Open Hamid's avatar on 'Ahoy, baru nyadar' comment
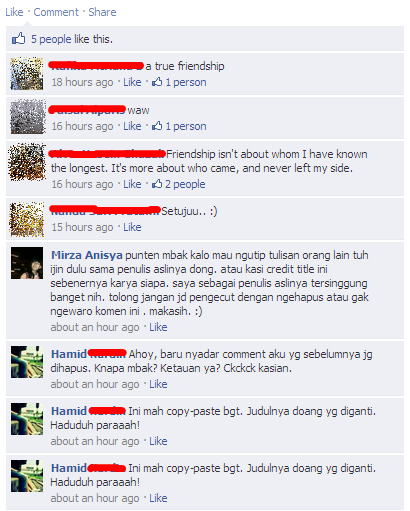 tap(27, 362)
